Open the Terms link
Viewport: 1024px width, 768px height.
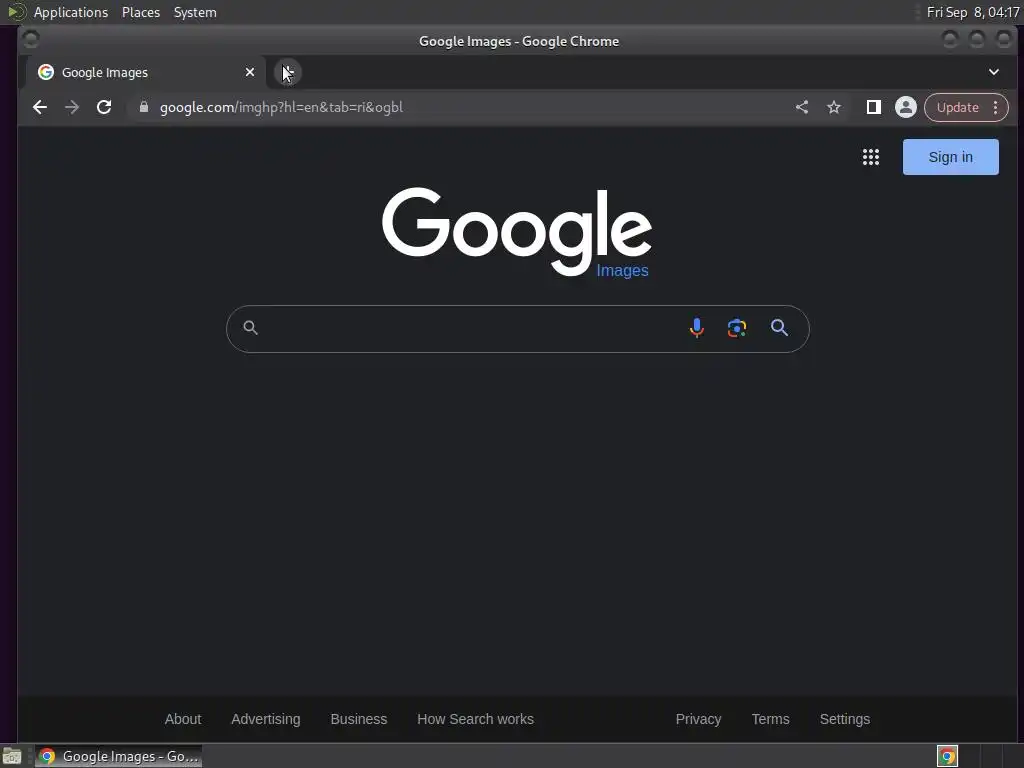pos(770,719)
